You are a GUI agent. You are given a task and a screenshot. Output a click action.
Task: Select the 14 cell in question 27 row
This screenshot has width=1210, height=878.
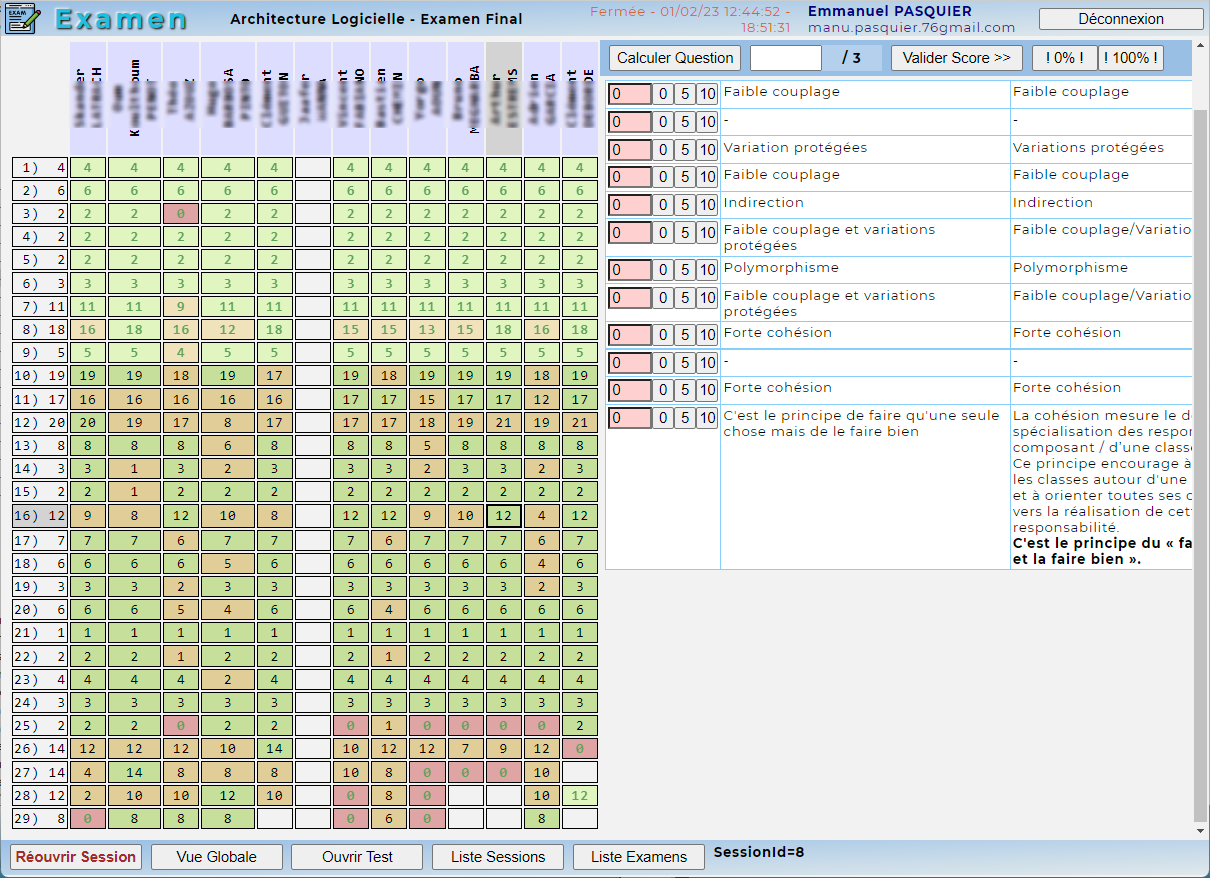click(x=134, y=772)
